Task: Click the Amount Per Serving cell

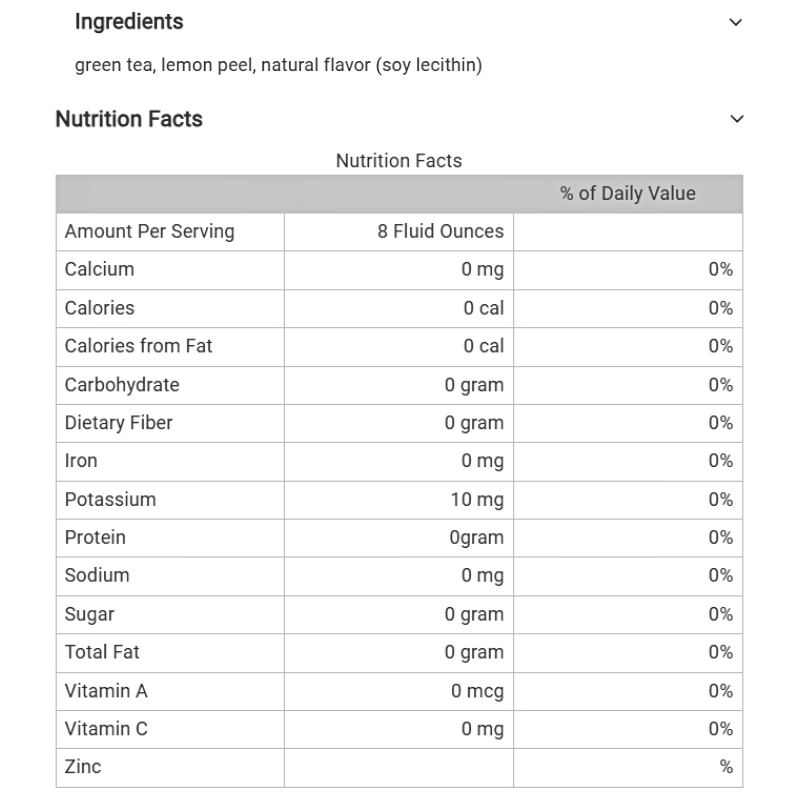Action: click(x=149, y=232)
